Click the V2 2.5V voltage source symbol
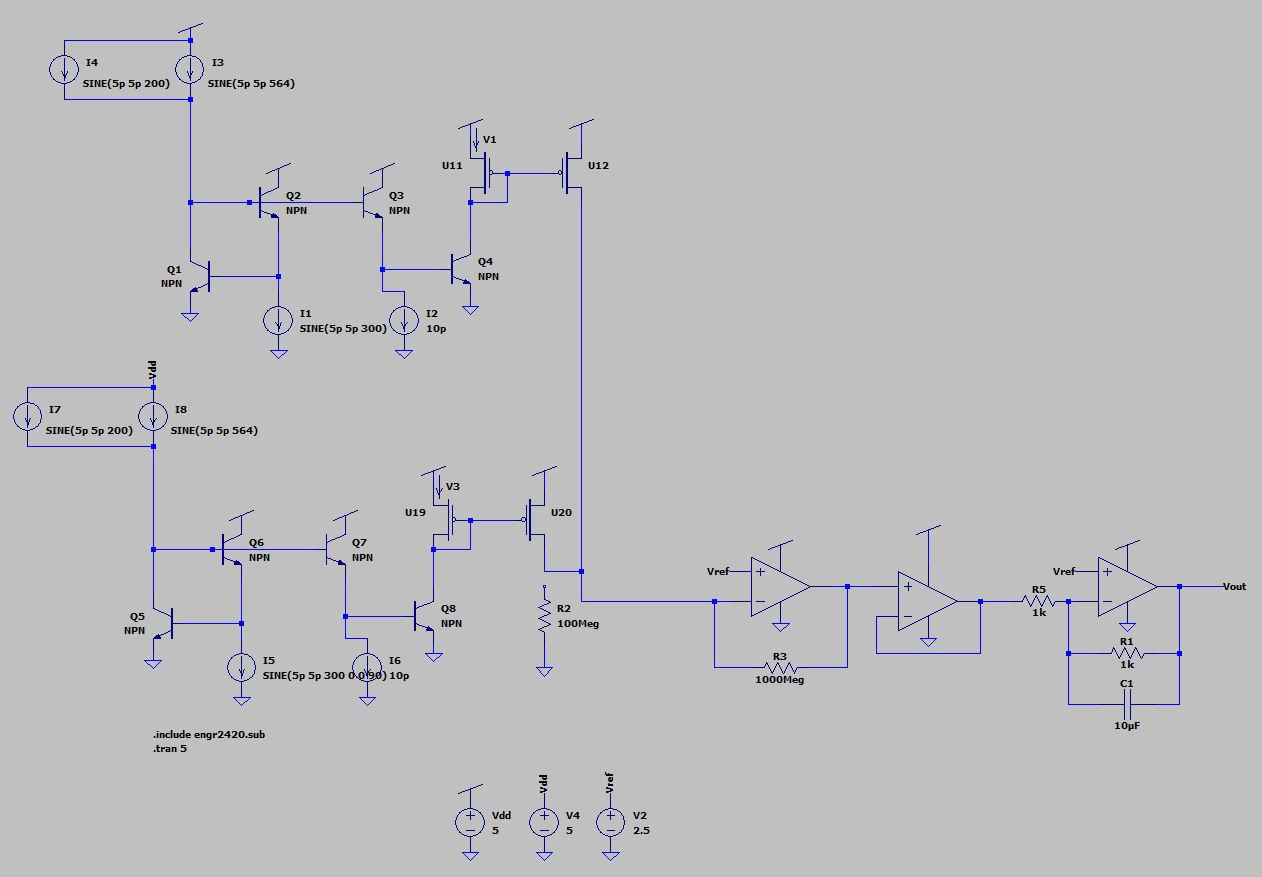Screen dimensions: 1262x877 [x=609, y=822]
